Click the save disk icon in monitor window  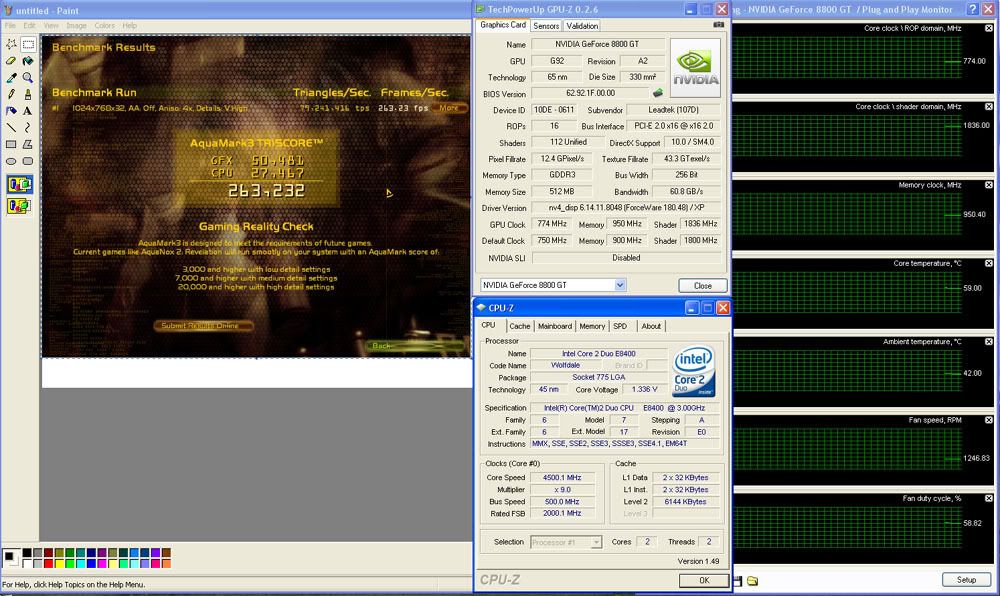click(x=738, y=581)
